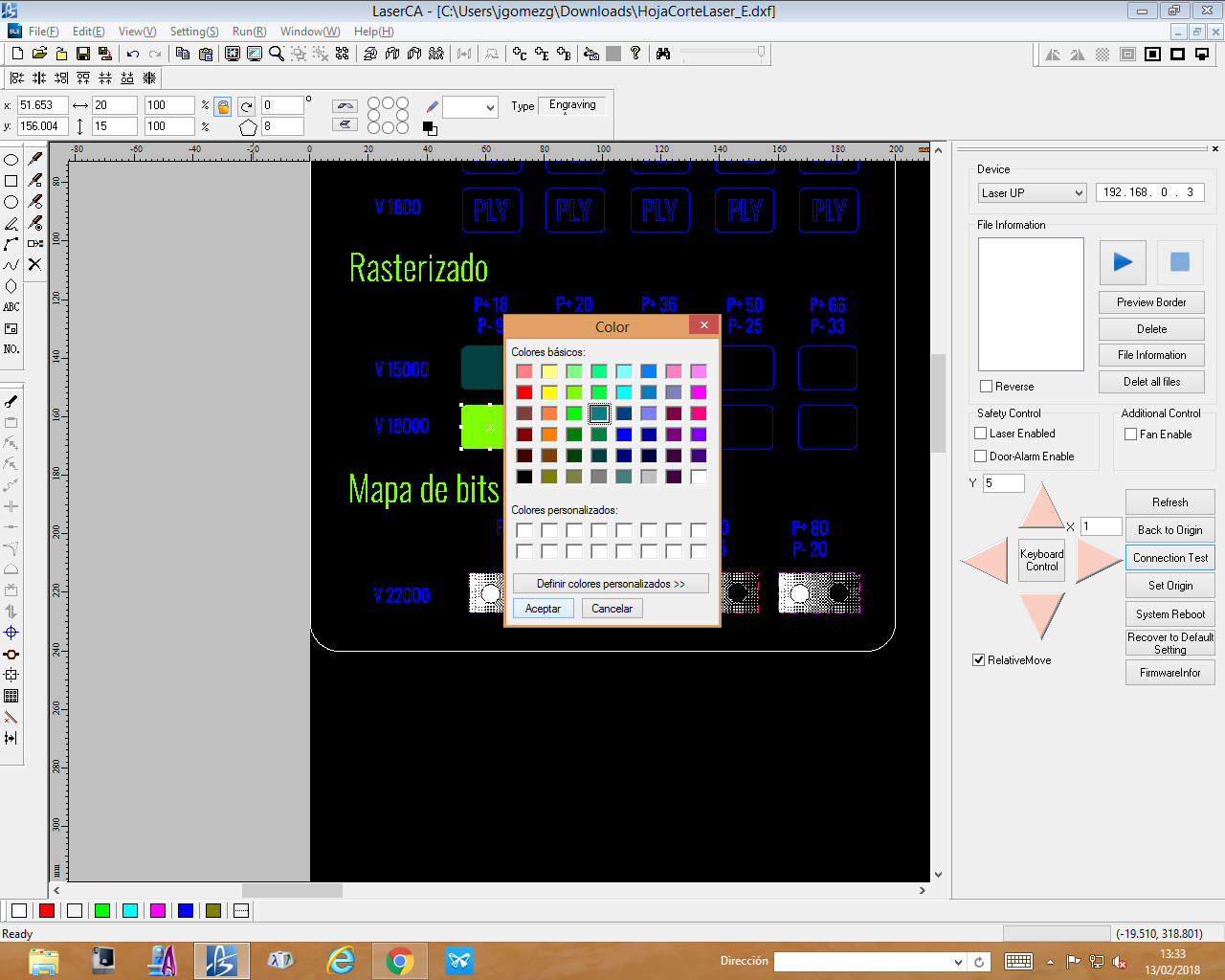Open Internet Explorer from the taskbar
The width and height of the screenshot is (1225, 980).
point(341,961)
